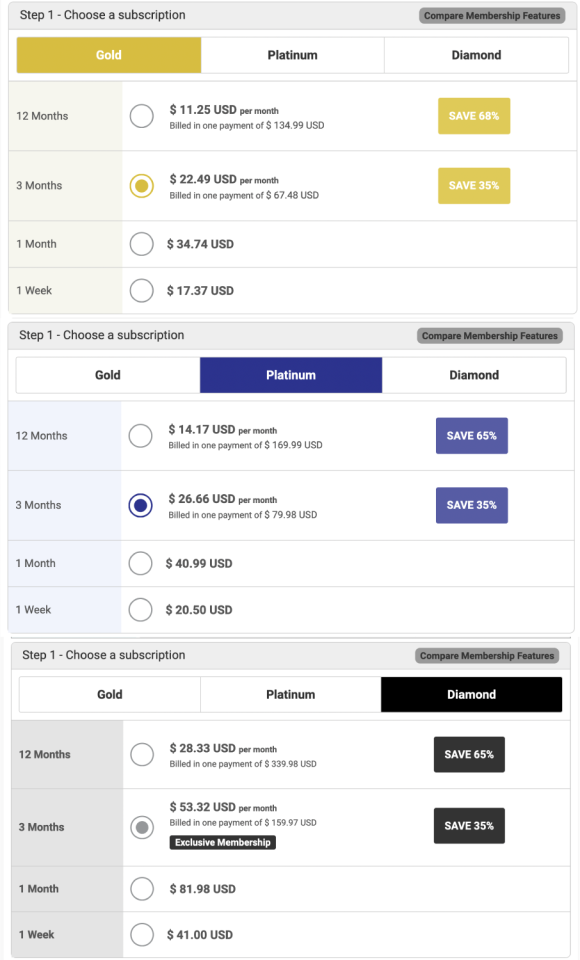Click the blue SAVE 65% Platinum badge
Viewport: 580px width, 960px height.
[472, 436]
